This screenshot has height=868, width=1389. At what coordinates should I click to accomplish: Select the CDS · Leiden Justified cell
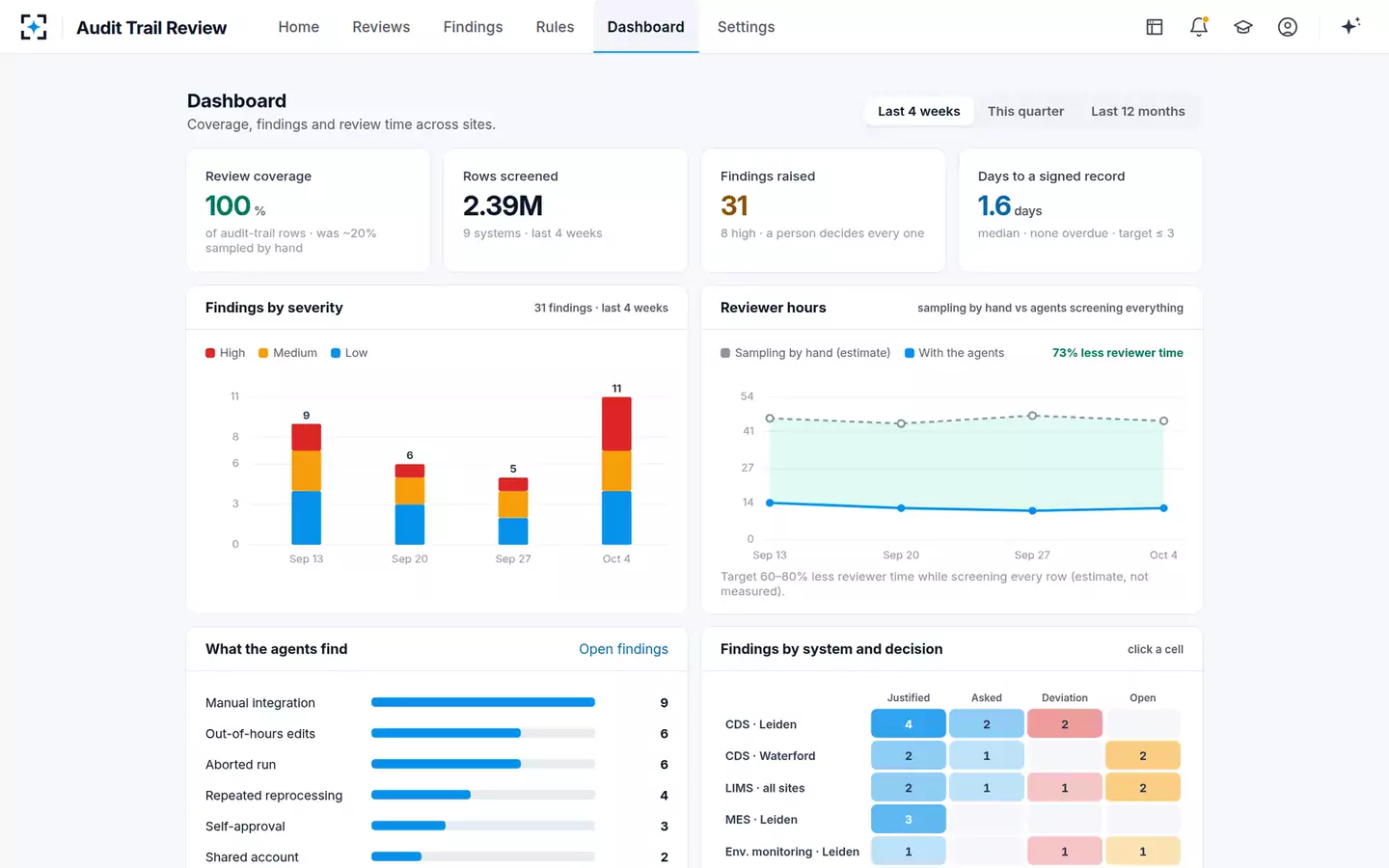click(x=909, y=724)
